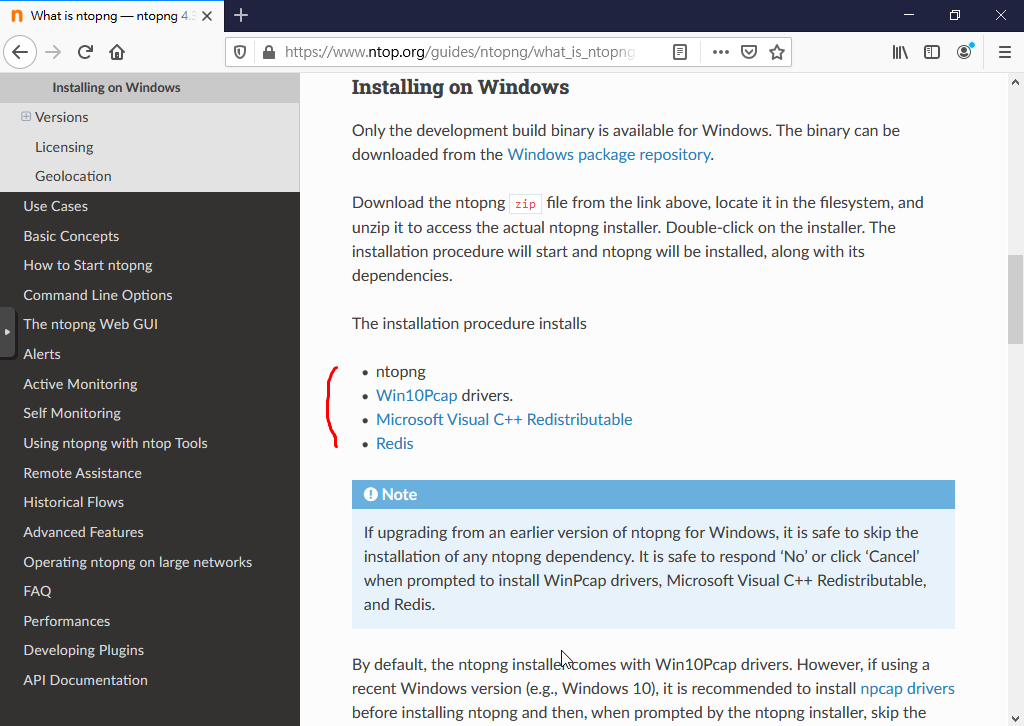The image size is (1024, 726).
Task: Open The ntopng Web GUI chapter
Action: (x=91, y=324)
